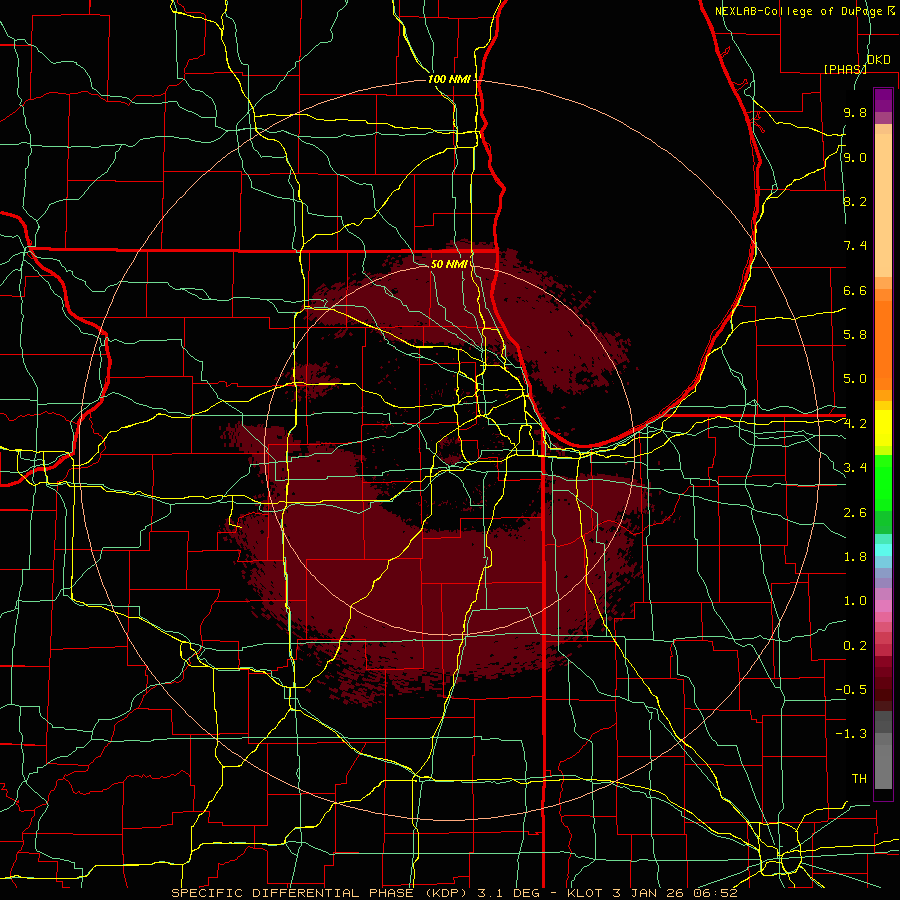Click the 6.6 scale value
Viewport: 900px width, 900px height.
[855, 291]
